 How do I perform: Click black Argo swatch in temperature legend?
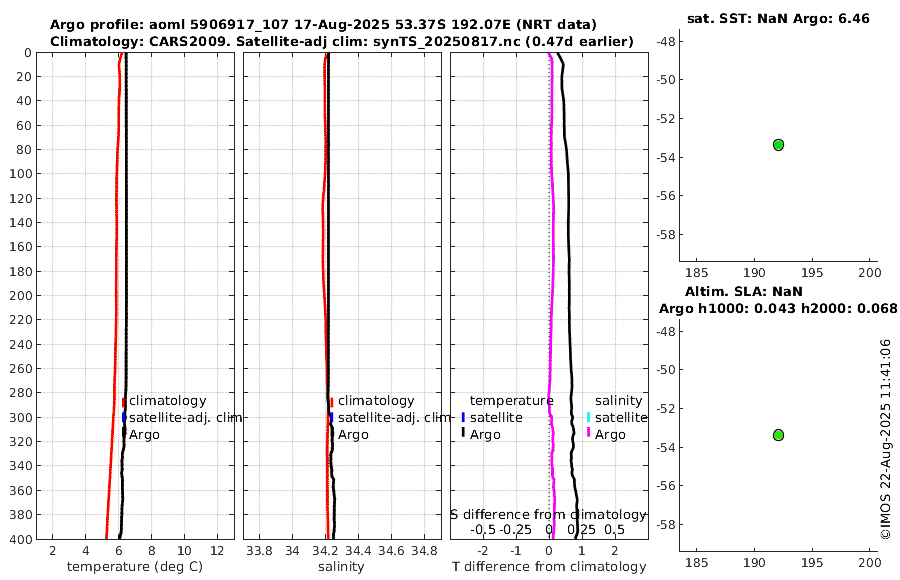(x=123, y=434)
